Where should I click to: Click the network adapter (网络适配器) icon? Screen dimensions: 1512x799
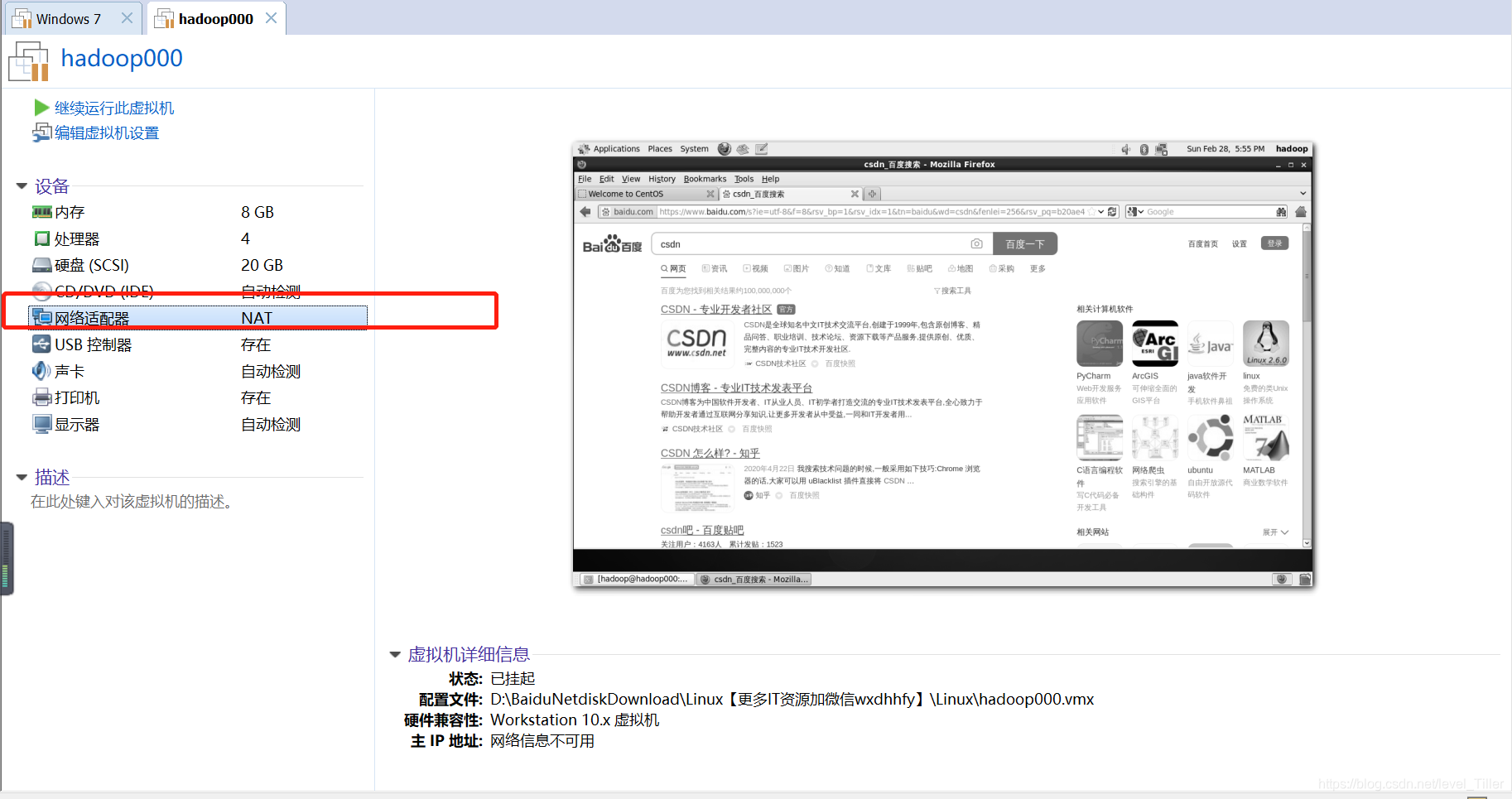point(41,317)
